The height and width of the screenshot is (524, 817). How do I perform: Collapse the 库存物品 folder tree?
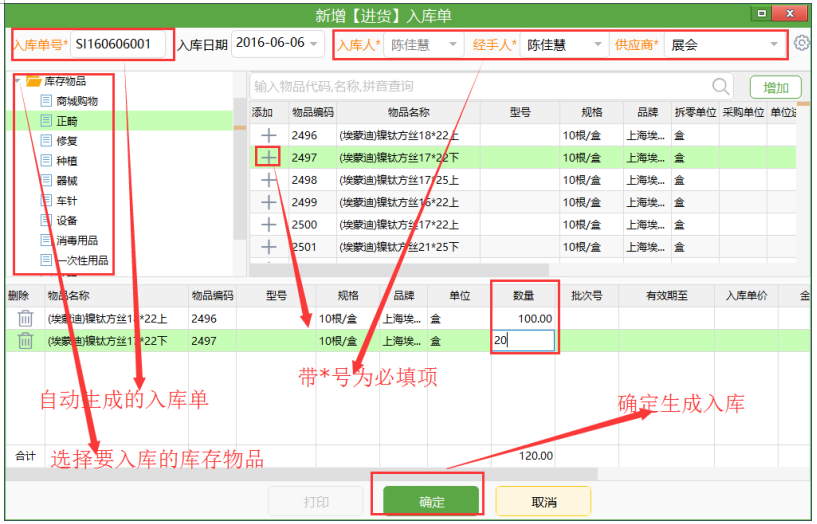click(18, 81)
